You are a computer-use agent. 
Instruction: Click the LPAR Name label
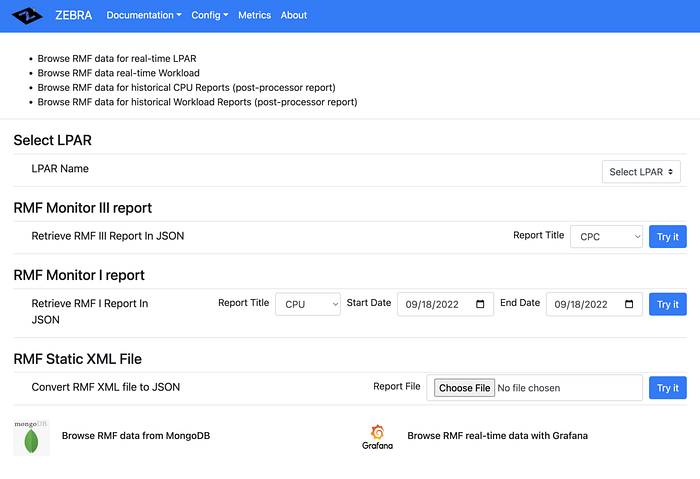click(x=60, y=169)
